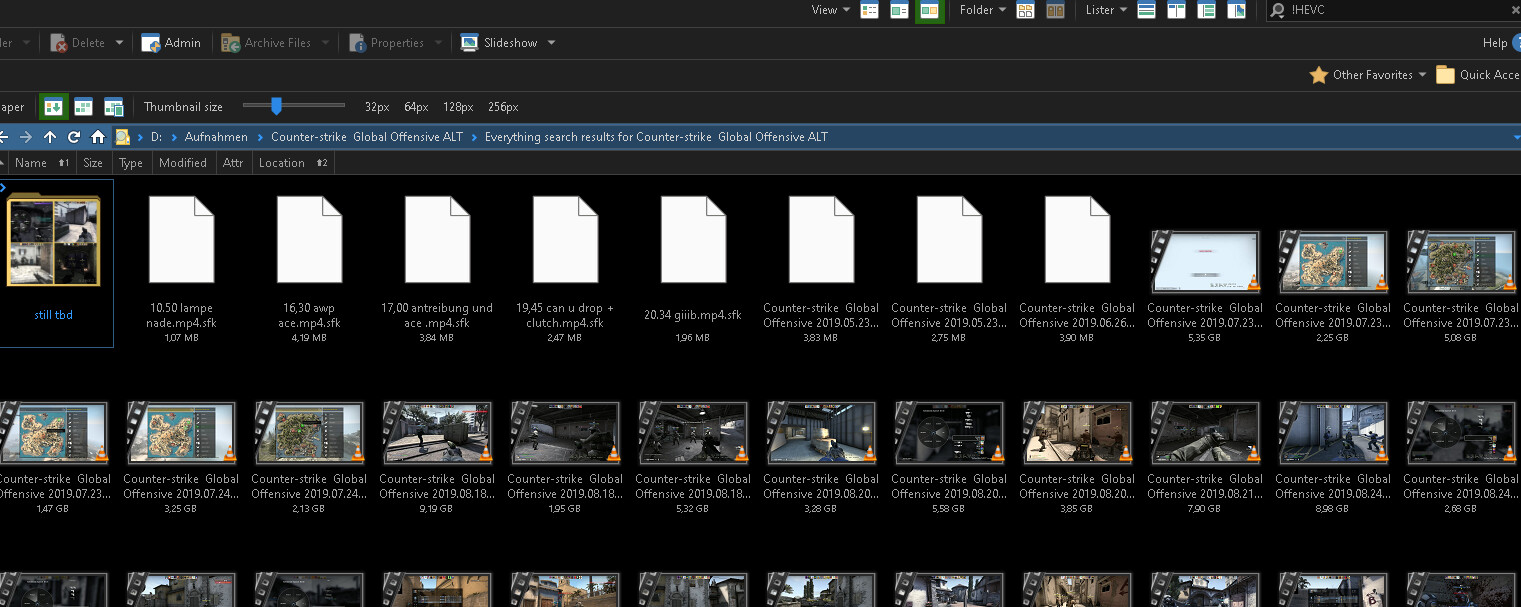The image size is (1521, 607).
Task: Click the Slideshow monitor icon
Action: tap(469, 43)
